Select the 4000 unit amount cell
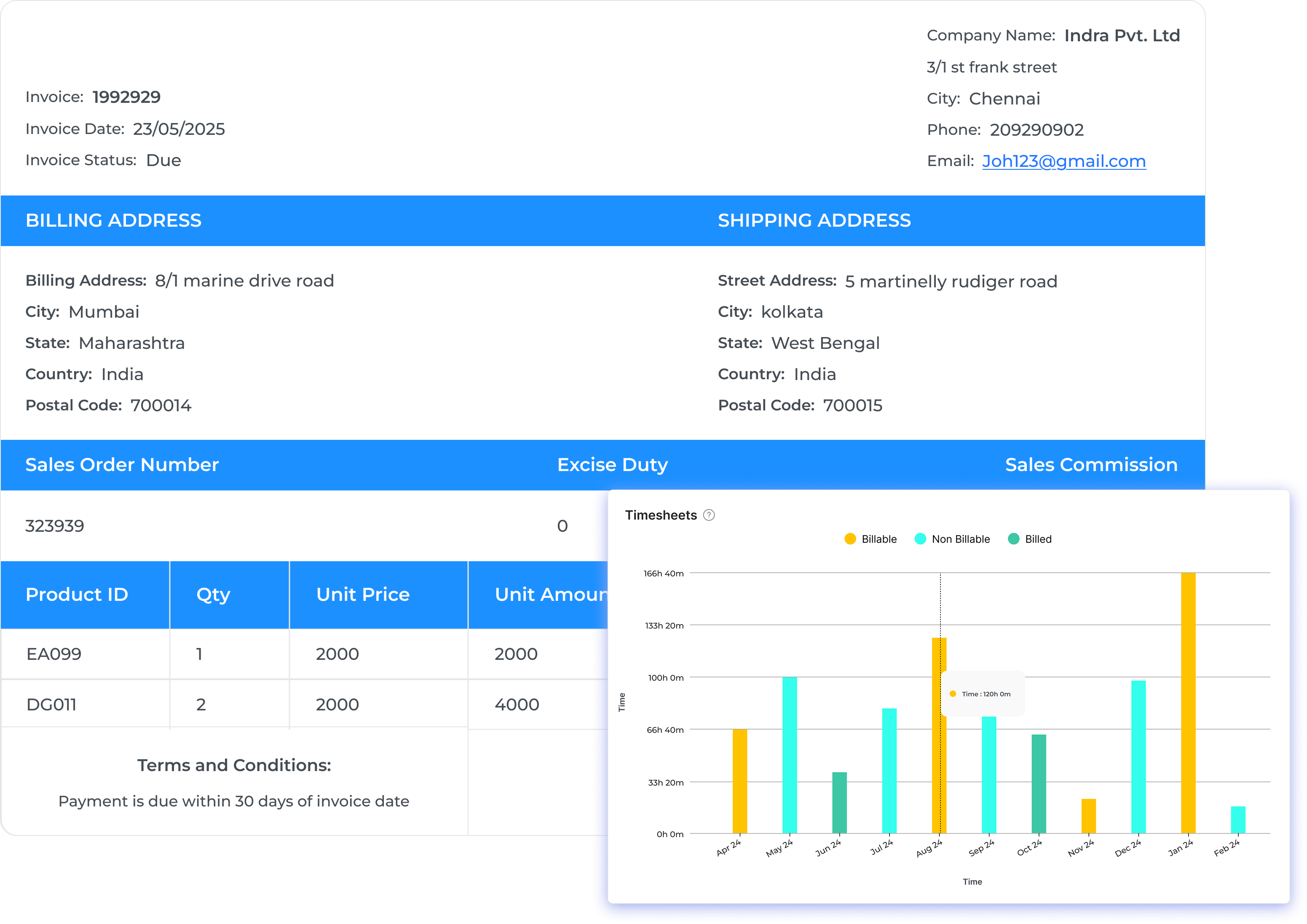Image resolution: width=1307 pixels, height=924 pixels. [x=516, y=704]
